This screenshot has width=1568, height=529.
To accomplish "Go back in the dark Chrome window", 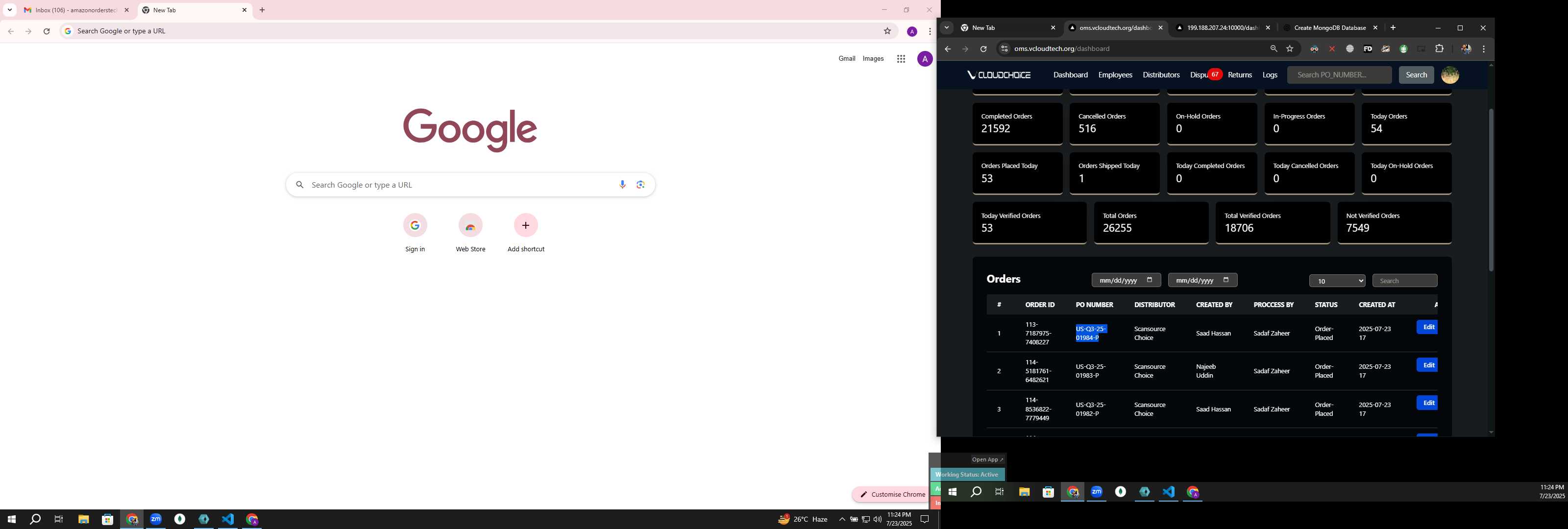I will click(947, 48).
